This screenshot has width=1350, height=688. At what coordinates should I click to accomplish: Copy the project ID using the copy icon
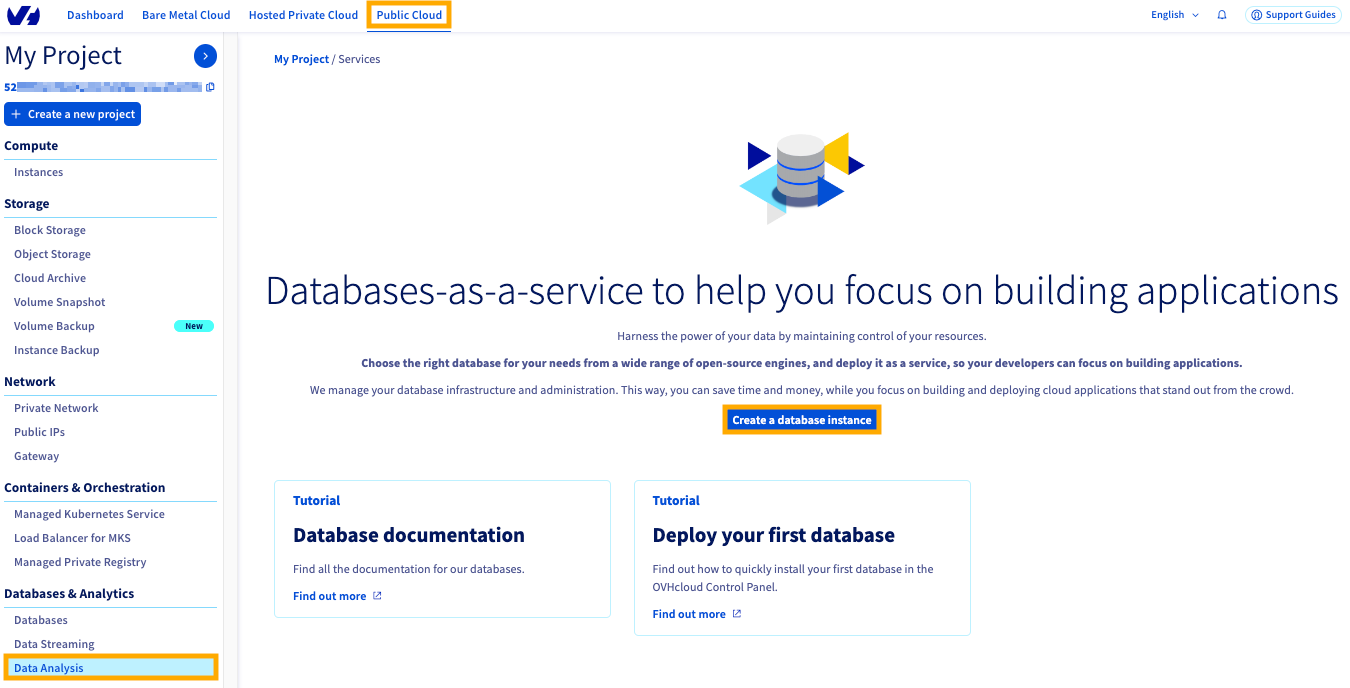[209, 87]
